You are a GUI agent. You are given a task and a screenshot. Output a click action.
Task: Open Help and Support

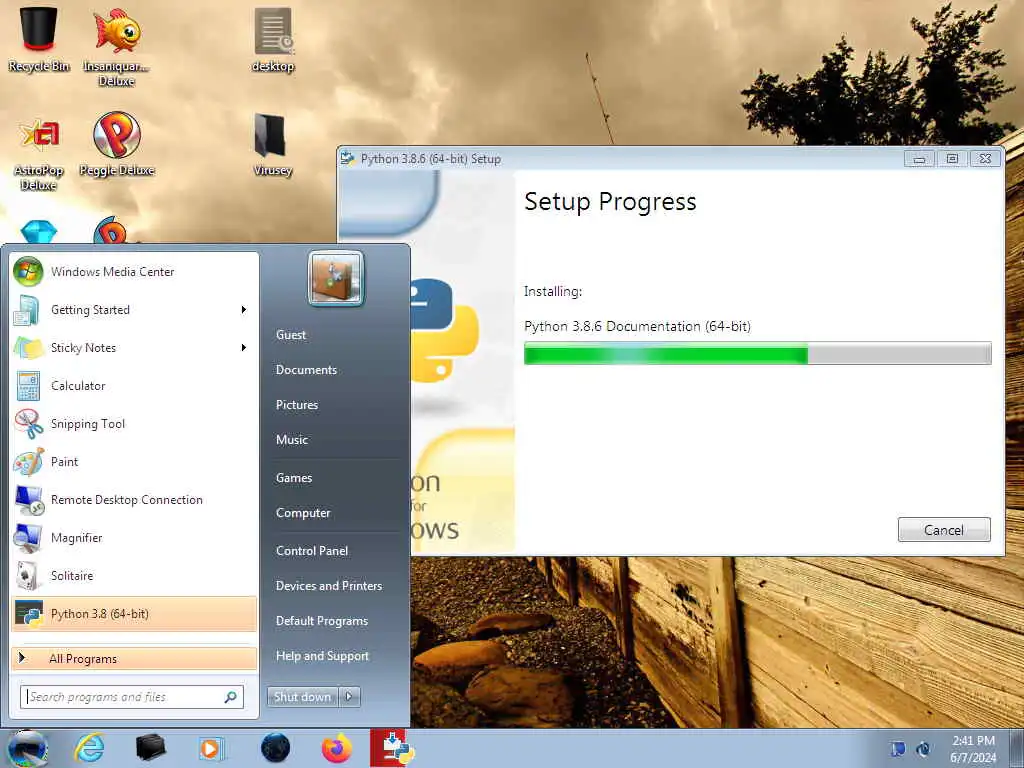(323, 656)
